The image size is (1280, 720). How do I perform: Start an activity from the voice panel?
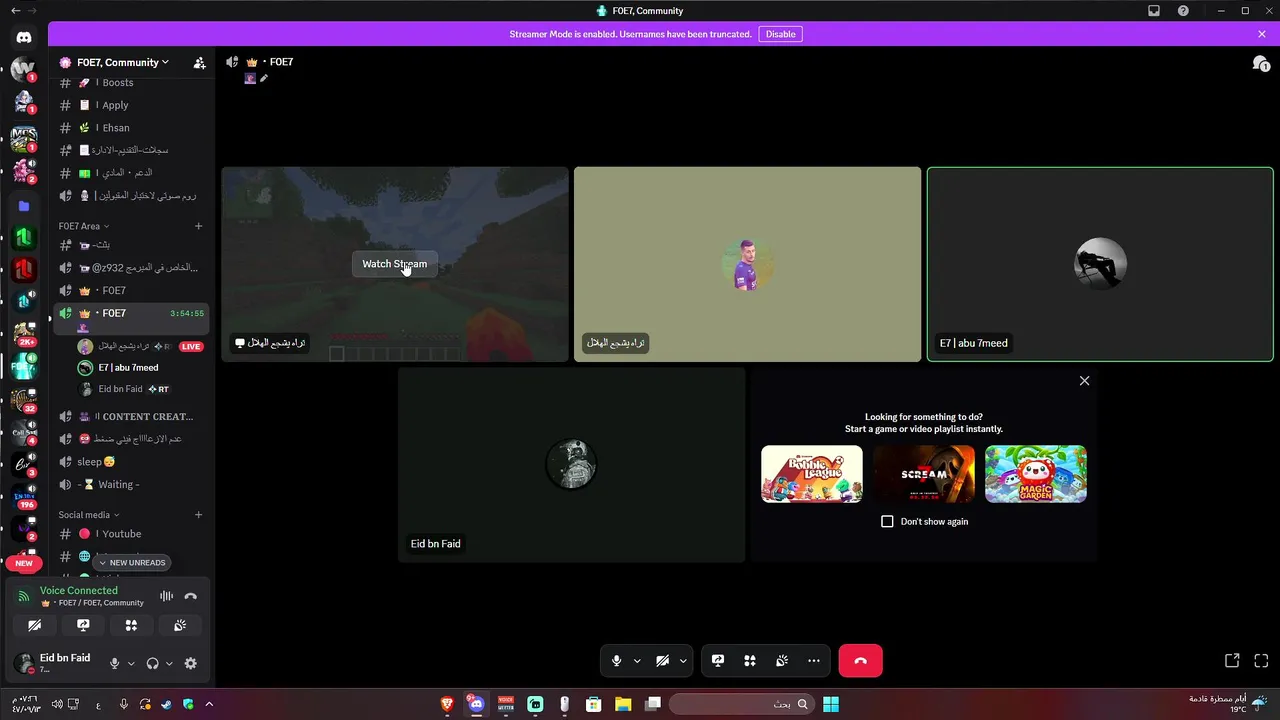click(131, 625)
